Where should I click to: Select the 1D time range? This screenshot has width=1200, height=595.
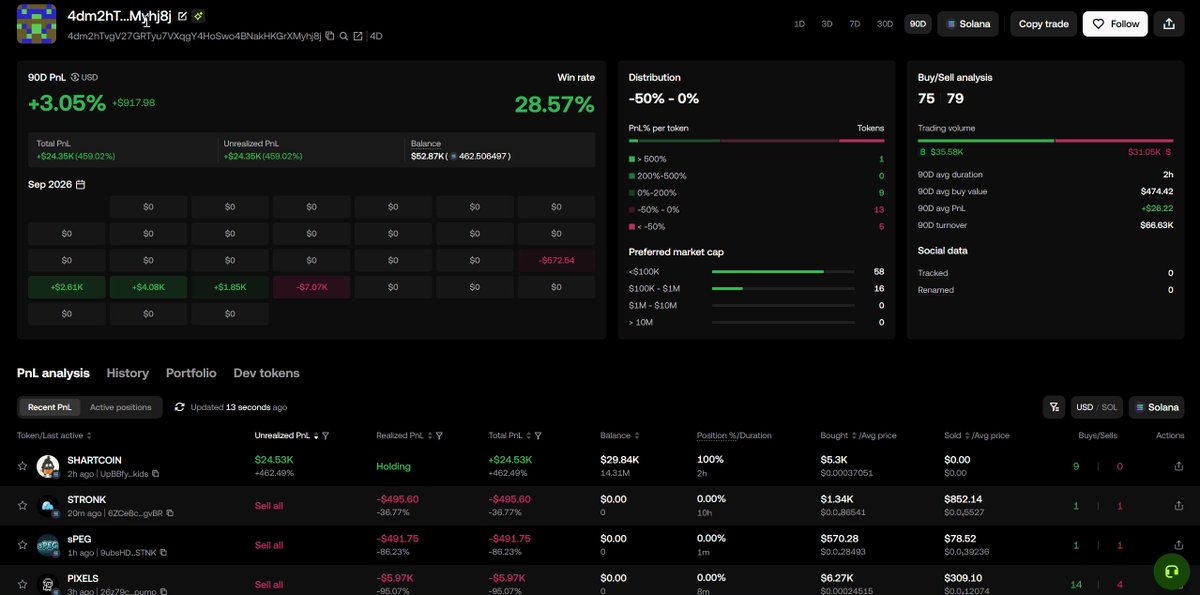pyautogui.click(x=799, y=24)
